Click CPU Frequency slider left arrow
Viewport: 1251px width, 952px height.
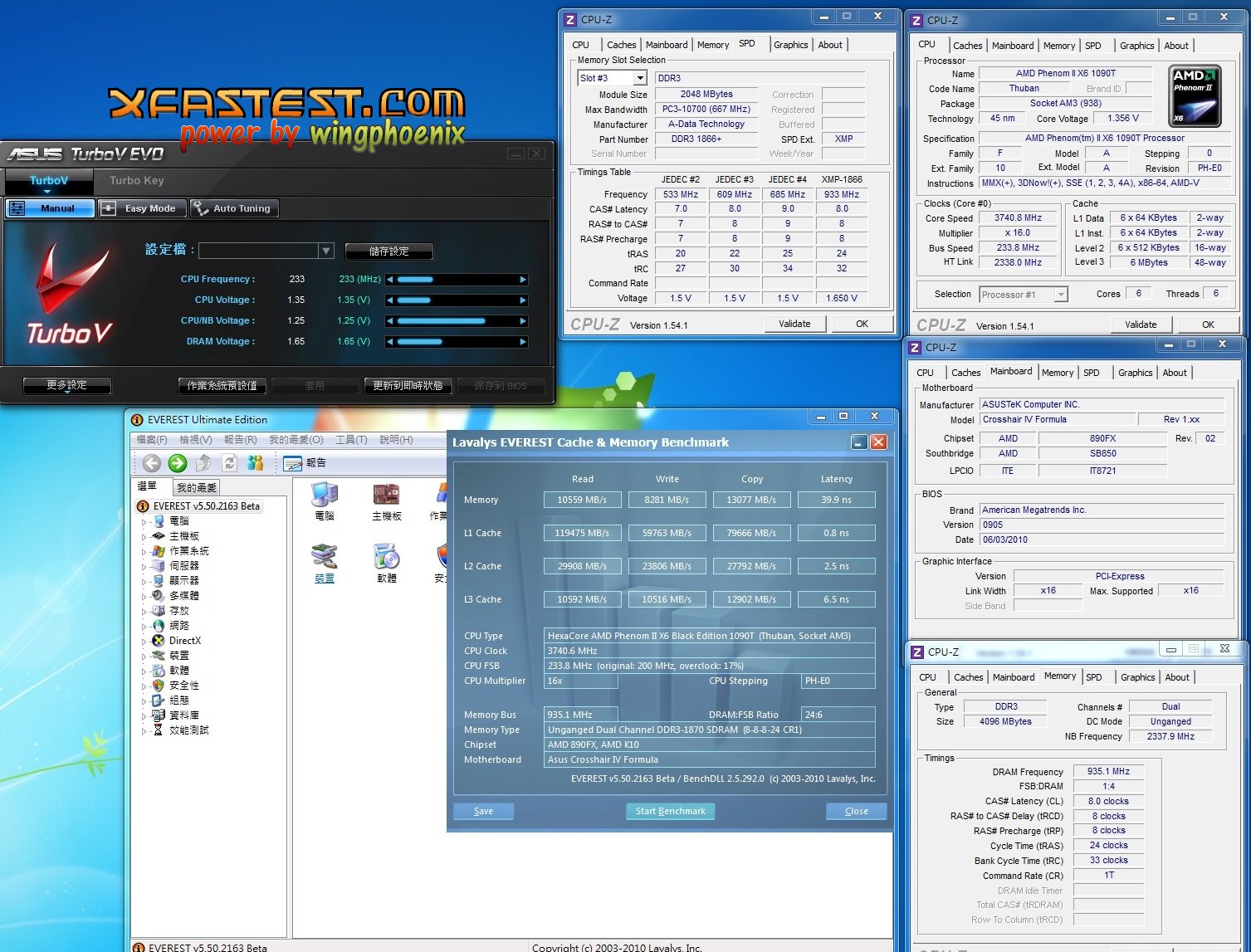390,280
